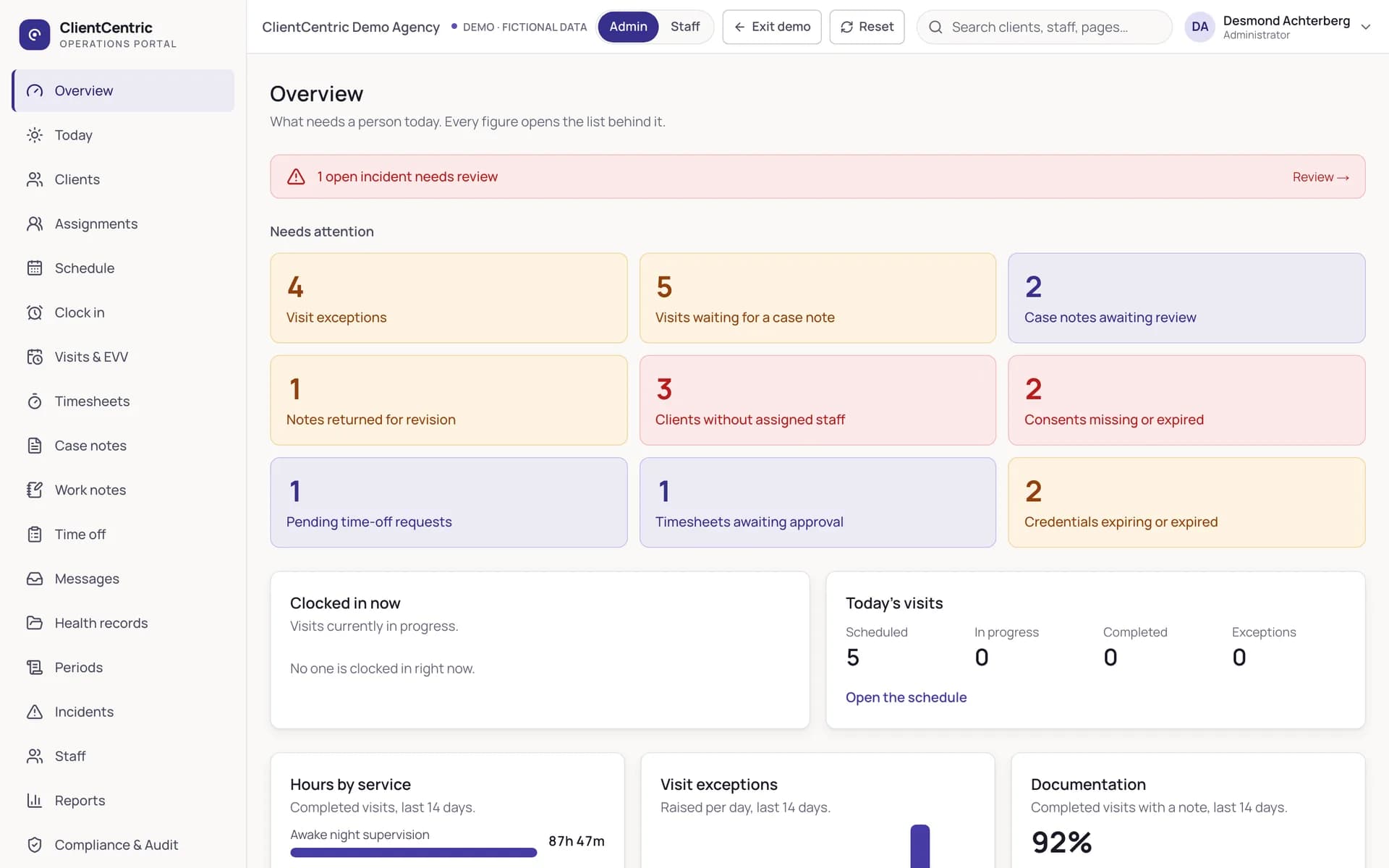Click 'No one is clocked in right now' text

[382, 668]
